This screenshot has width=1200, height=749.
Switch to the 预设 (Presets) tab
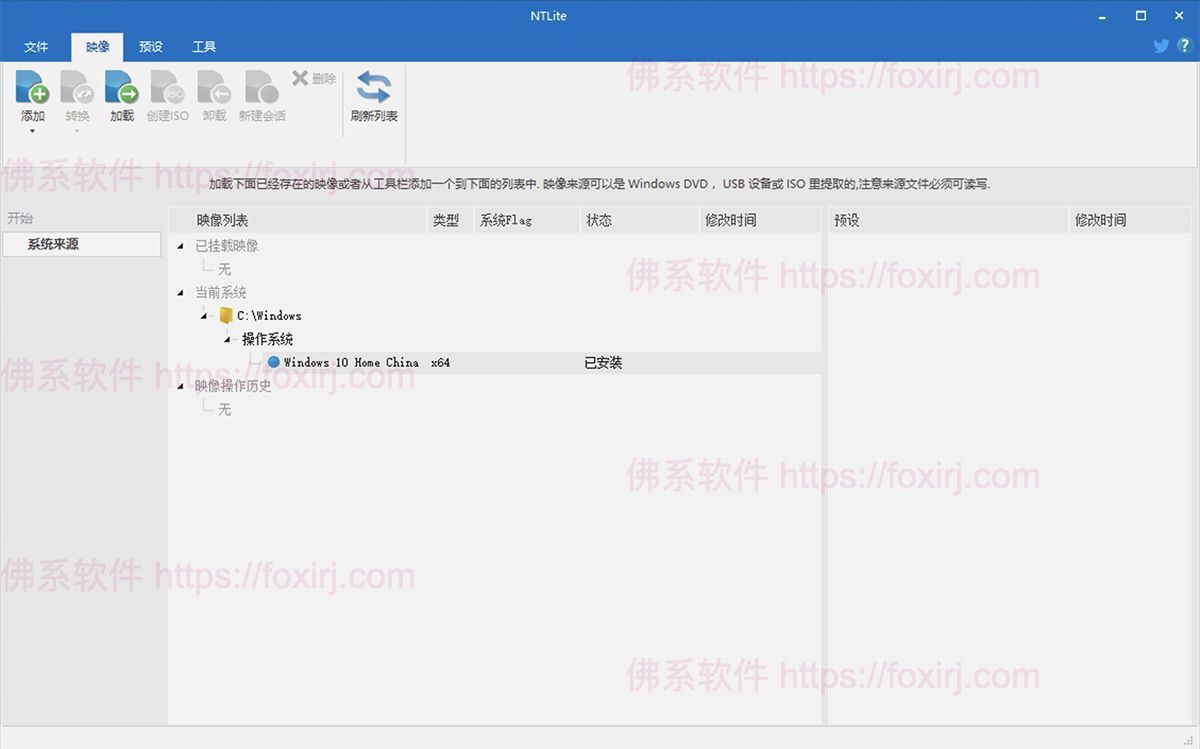[150, 46]
